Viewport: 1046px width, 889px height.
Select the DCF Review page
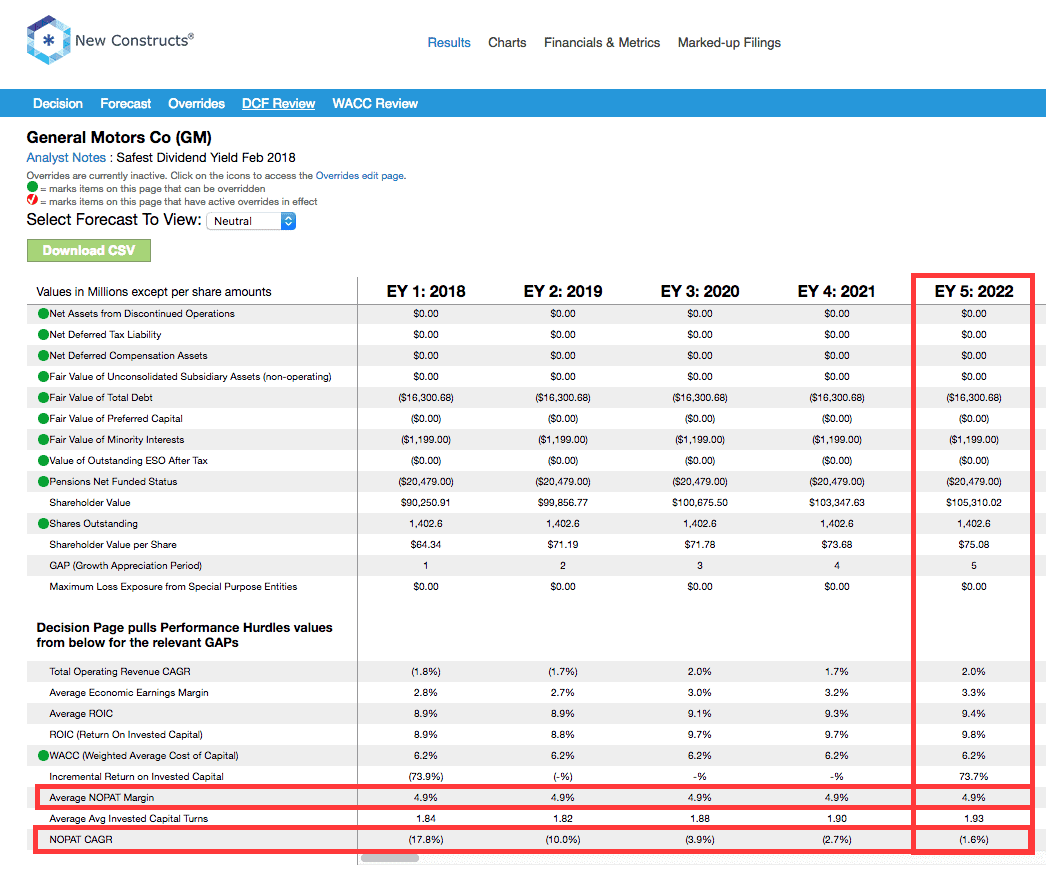tap(278, 103)
